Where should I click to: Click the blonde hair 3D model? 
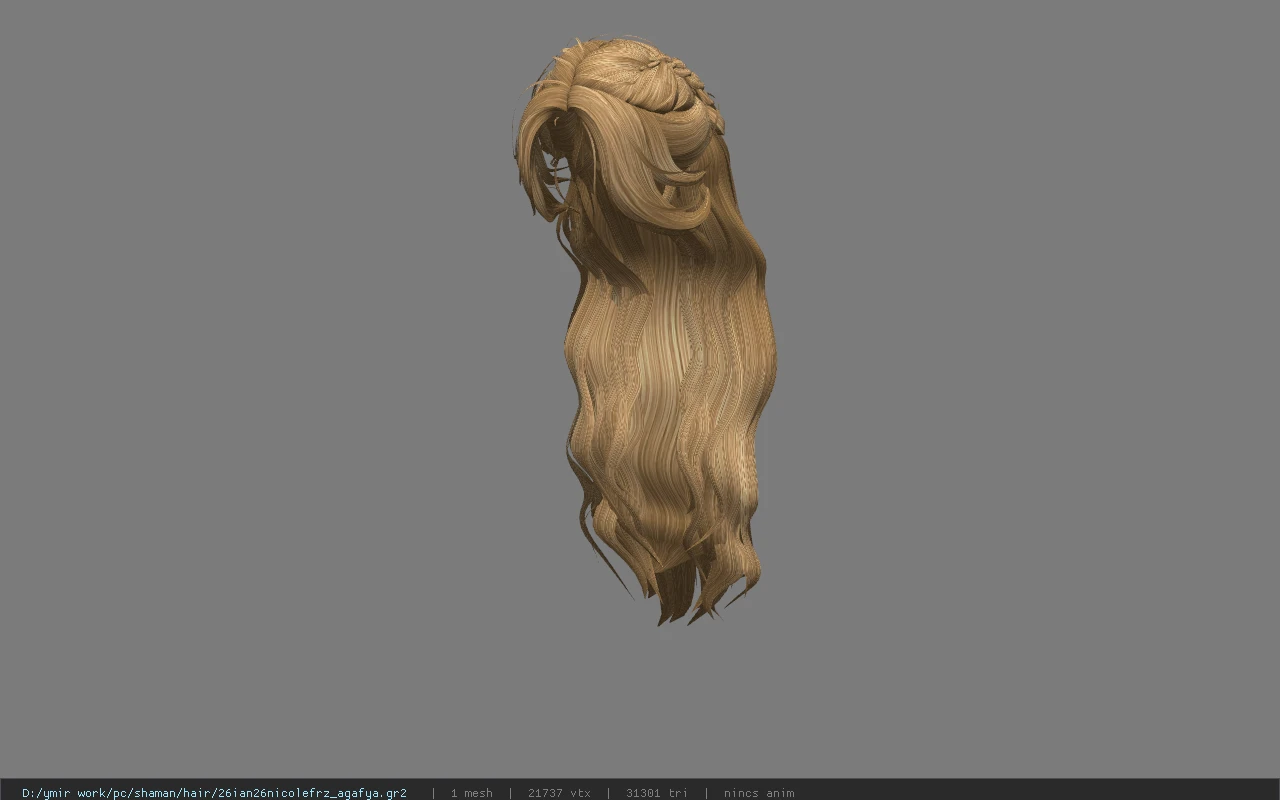pyautogui.click(x=647, y=330)
